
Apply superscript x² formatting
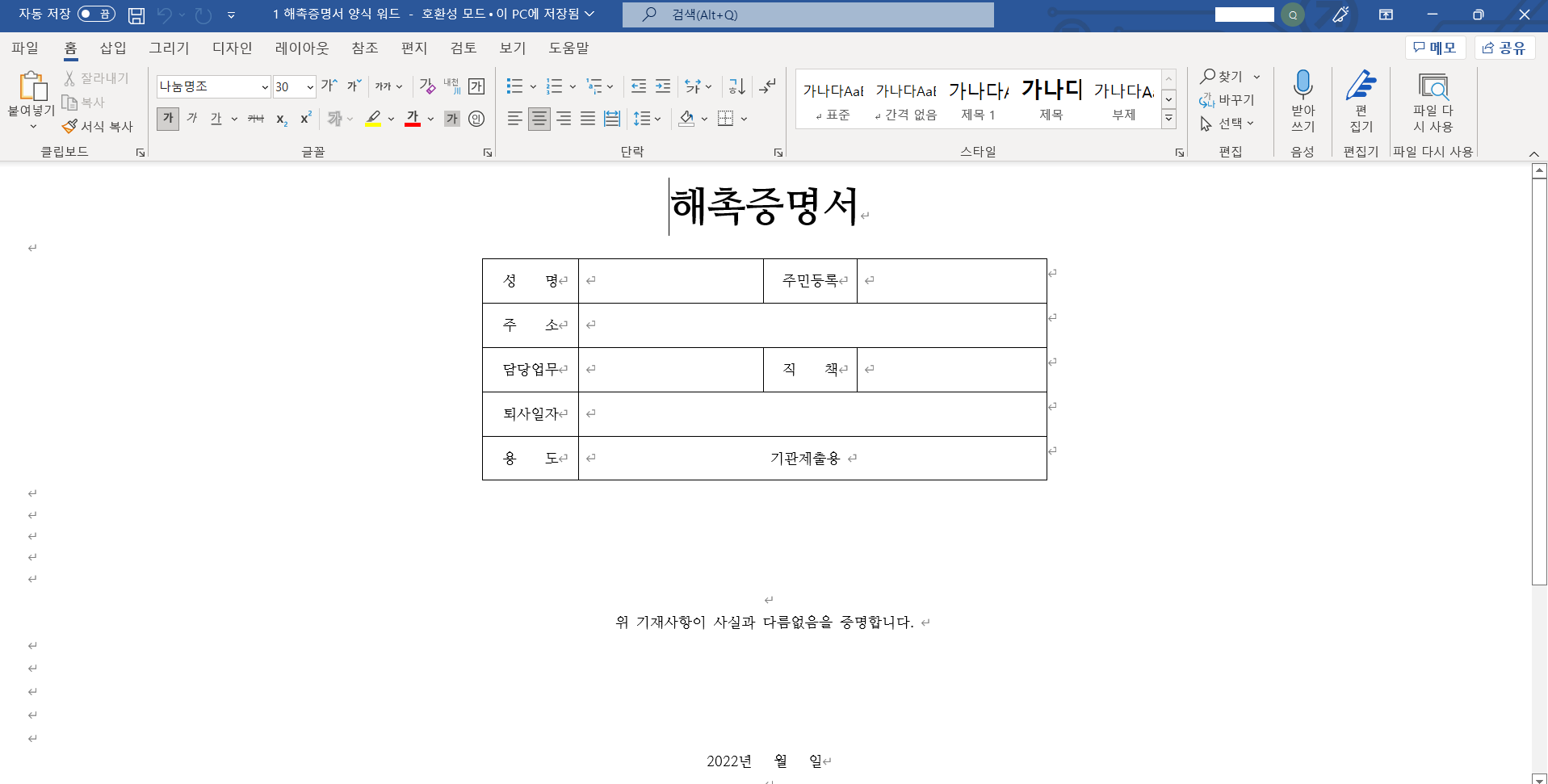(x=305, y=119)
